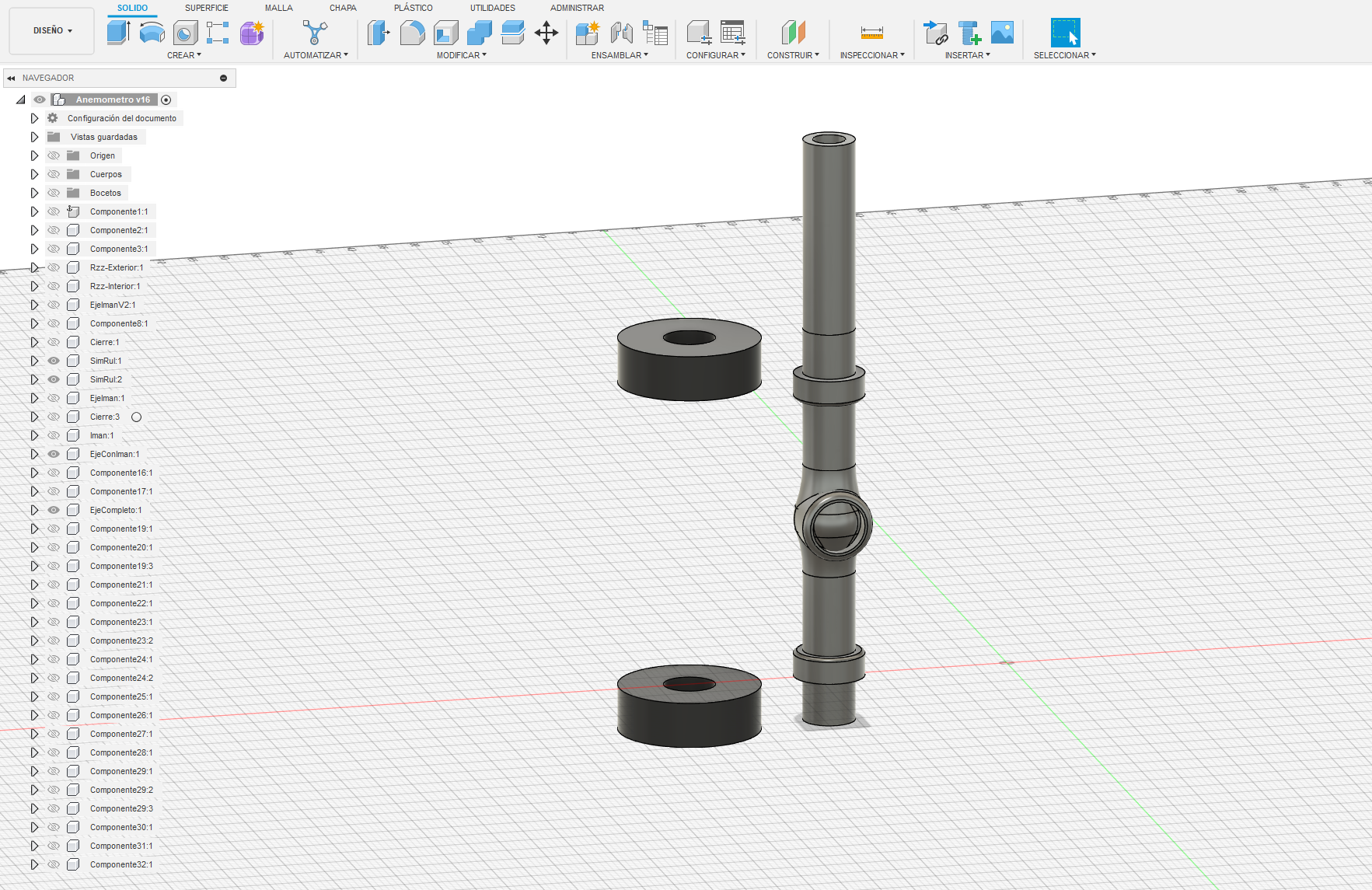The image size is (1372, 890).
Task: Expand the Vistas guardadas node
Action: (x=34, y=137)
